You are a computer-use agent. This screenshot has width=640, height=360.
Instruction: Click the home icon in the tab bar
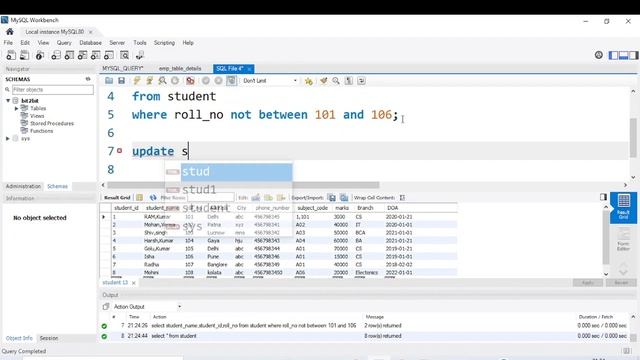(x=10, y=31)
